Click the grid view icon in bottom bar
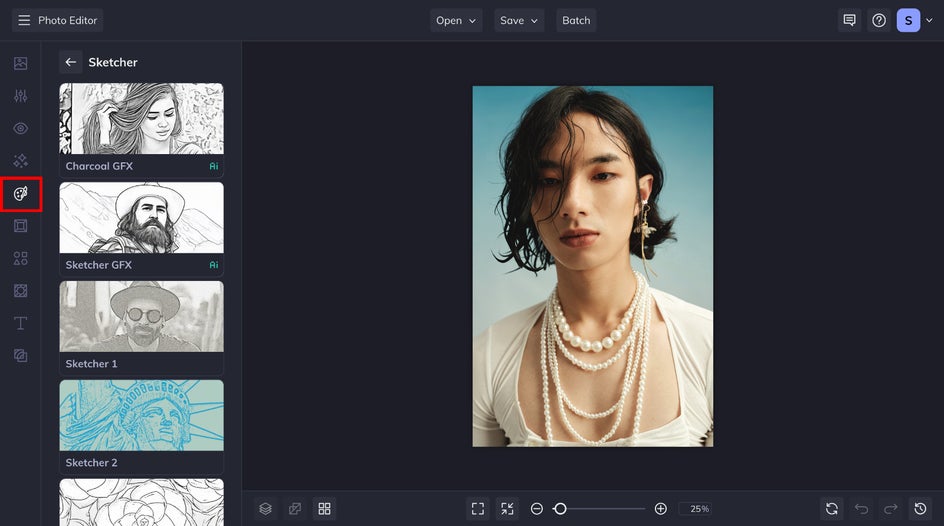The height and width of the screenshot is (526, 944). point(324,509)
